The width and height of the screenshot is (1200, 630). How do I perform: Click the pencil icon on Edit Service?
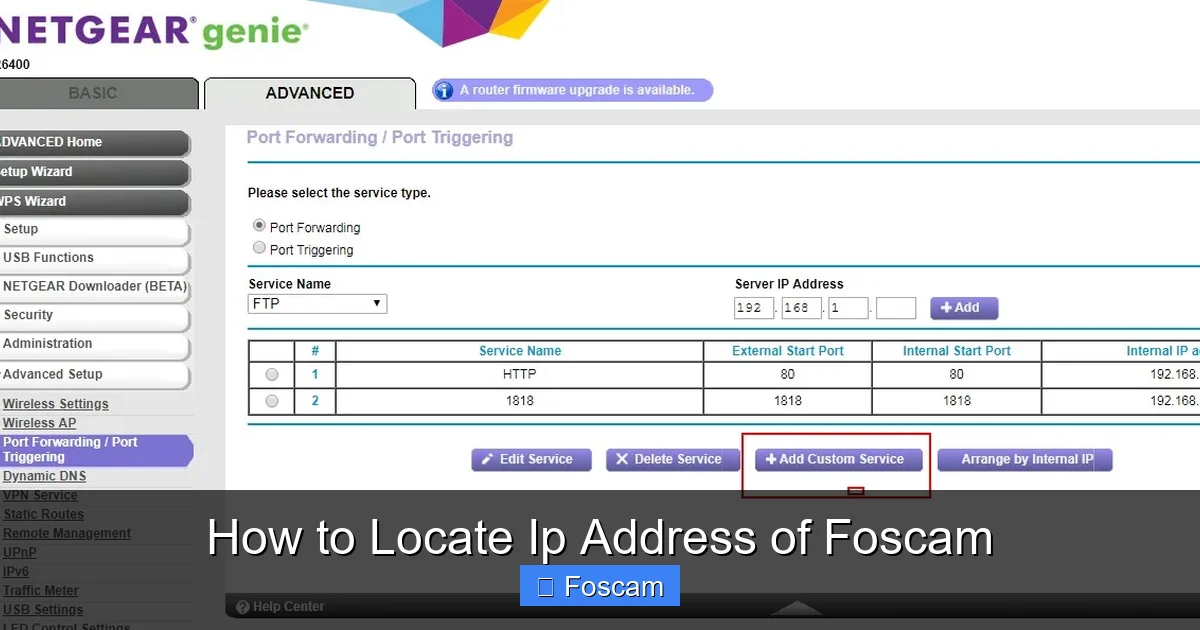tap(489, 459)
